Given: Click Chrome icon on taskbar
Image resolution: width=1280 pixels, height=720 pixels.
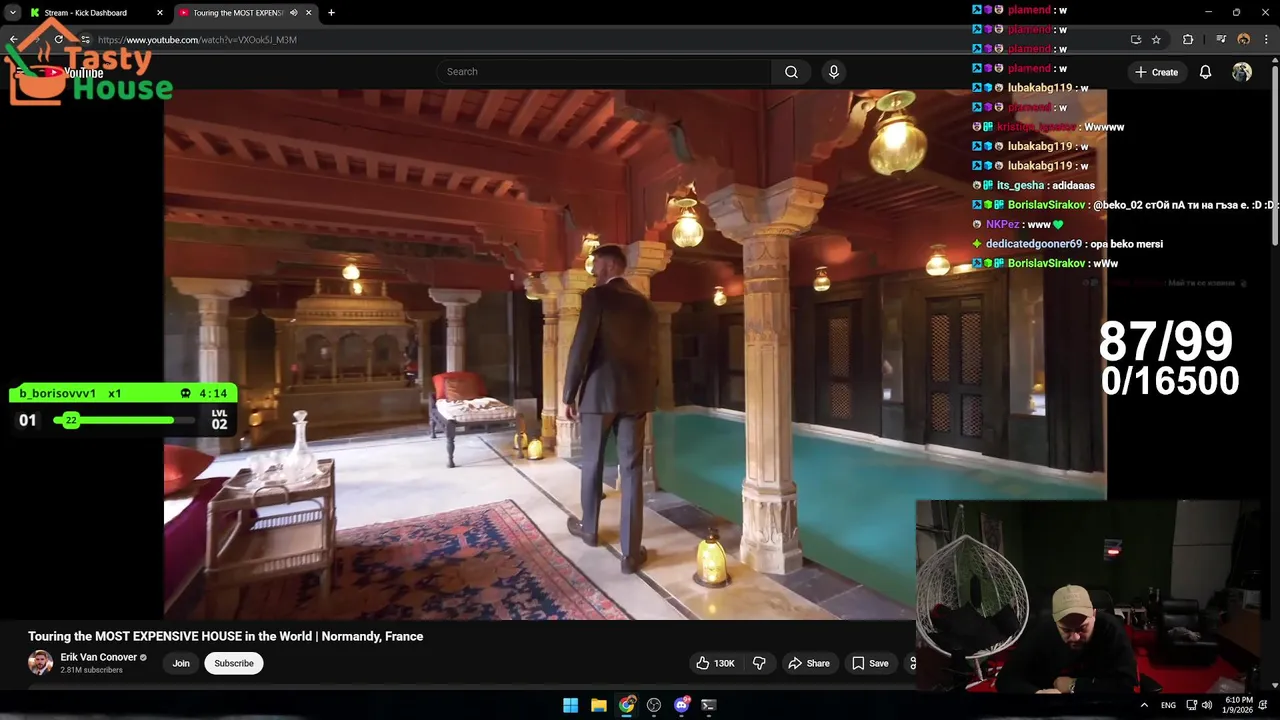Looking at the screenshot, I should coord(626,705).
